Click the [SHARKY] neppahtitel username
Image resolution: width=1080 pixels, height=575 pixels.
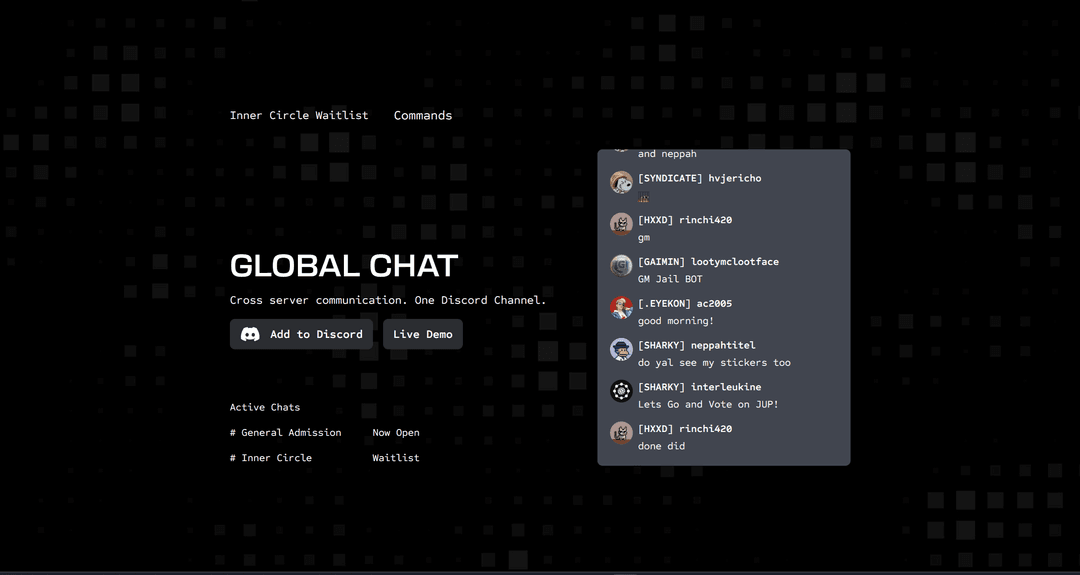pos(697,345)
